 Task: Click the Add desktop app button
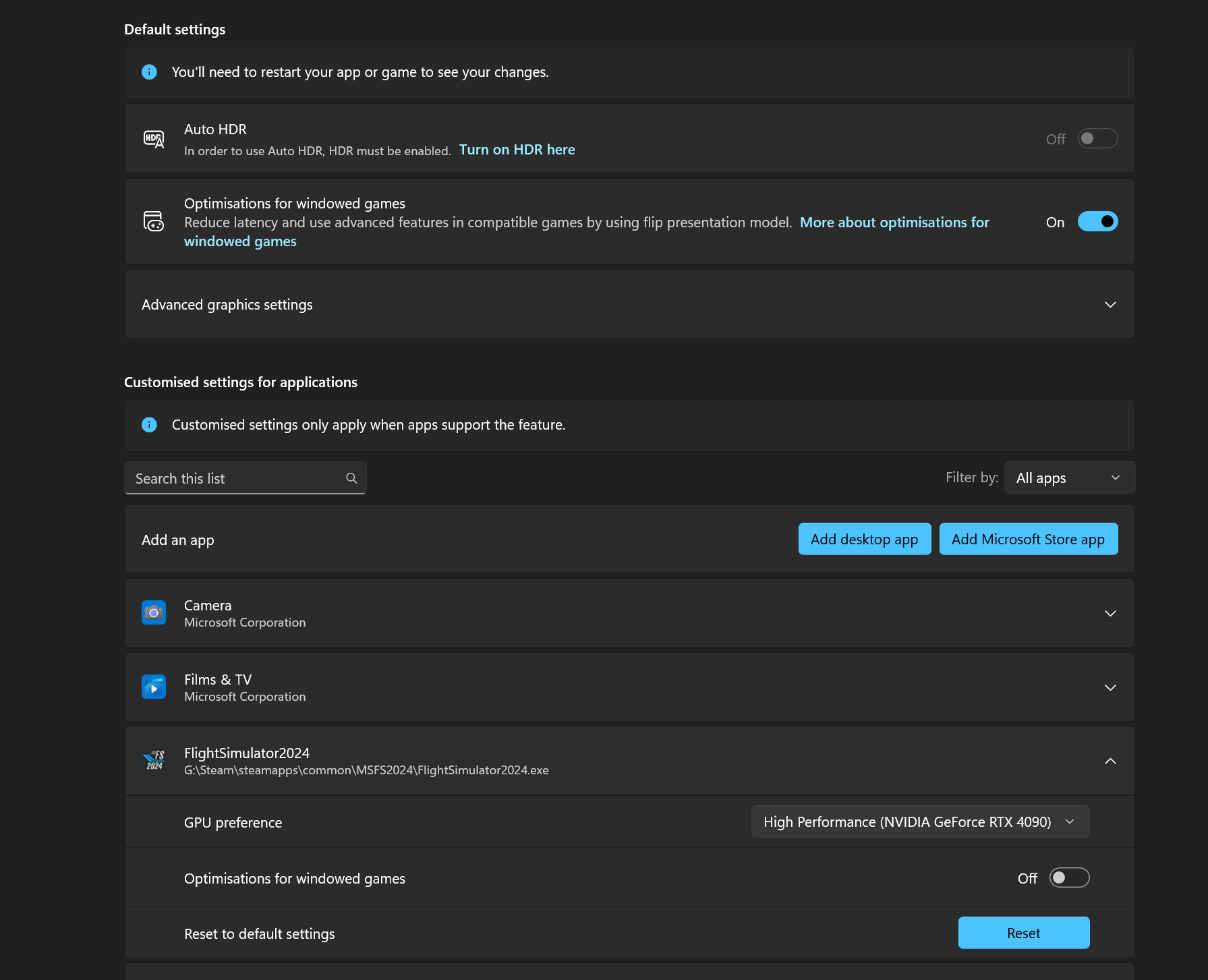(864, 539)
